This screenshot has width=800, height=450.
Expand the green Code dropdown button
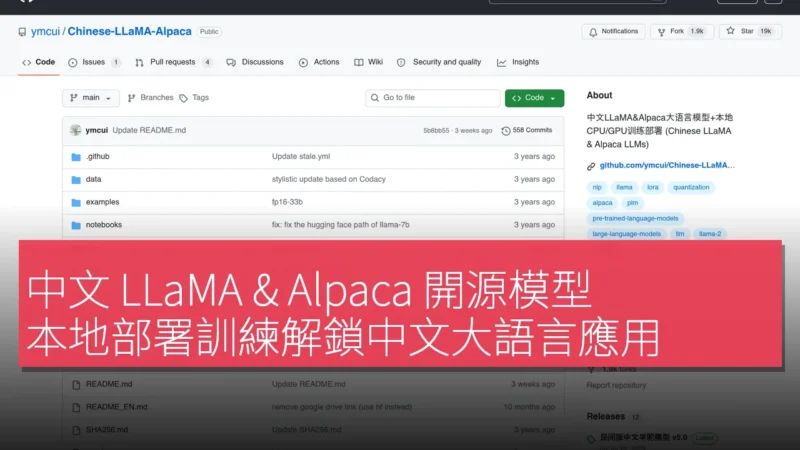(534, 98)
